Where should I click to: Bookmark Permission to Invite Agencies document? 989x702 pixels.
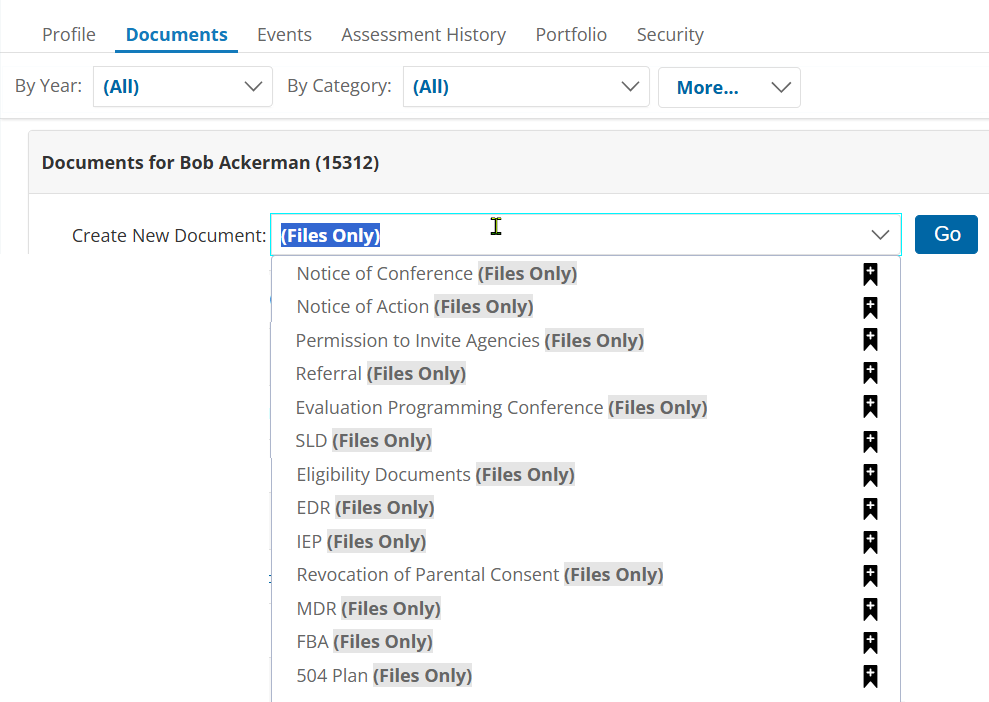coord(870,341)
